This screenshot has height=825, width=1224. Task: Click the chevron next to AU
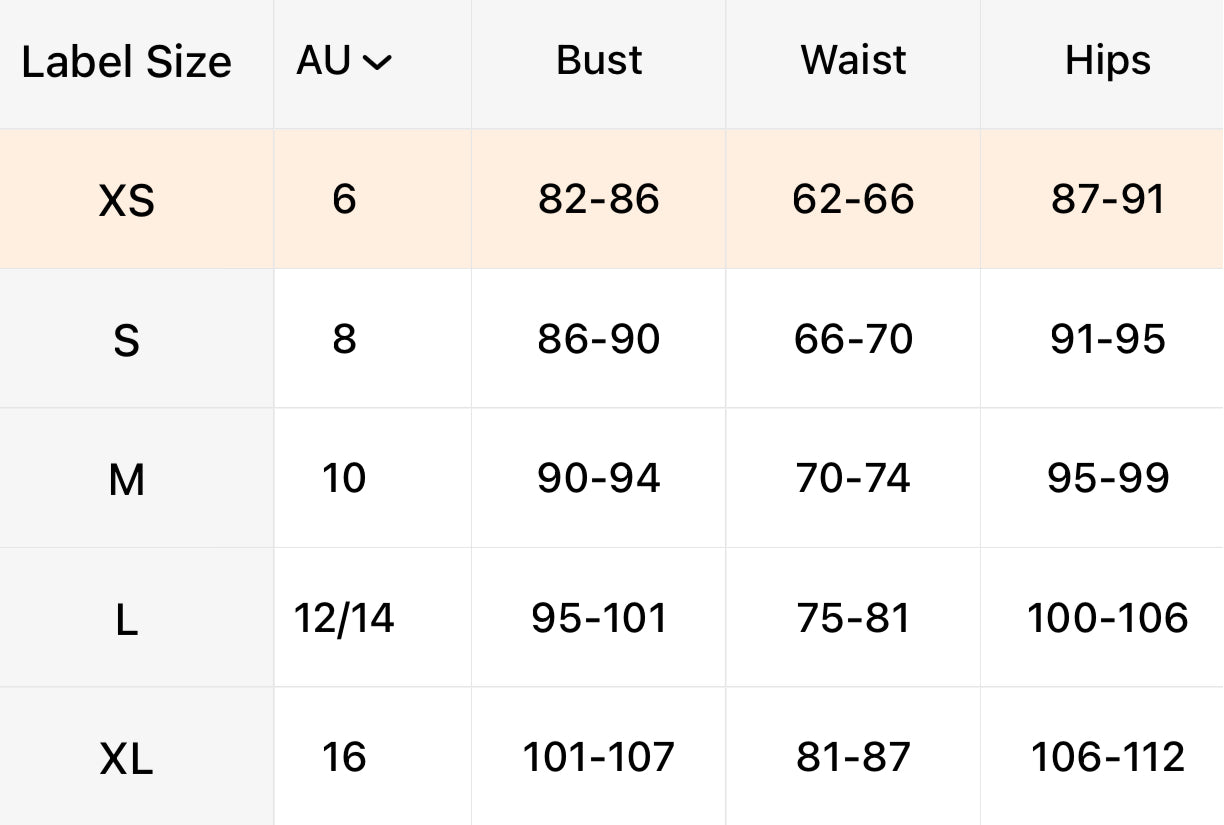[377, 63]
